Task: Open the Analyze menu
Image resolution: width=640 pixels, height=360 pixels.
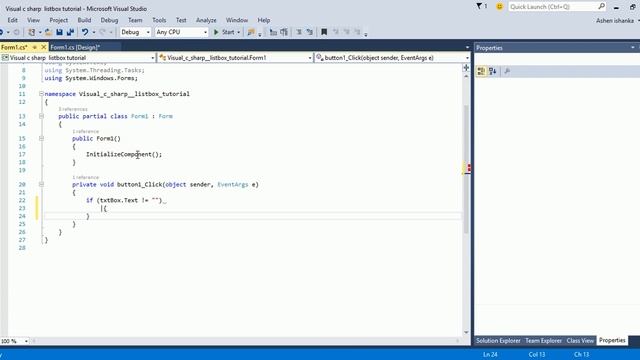Action: (x=206, y=20)
